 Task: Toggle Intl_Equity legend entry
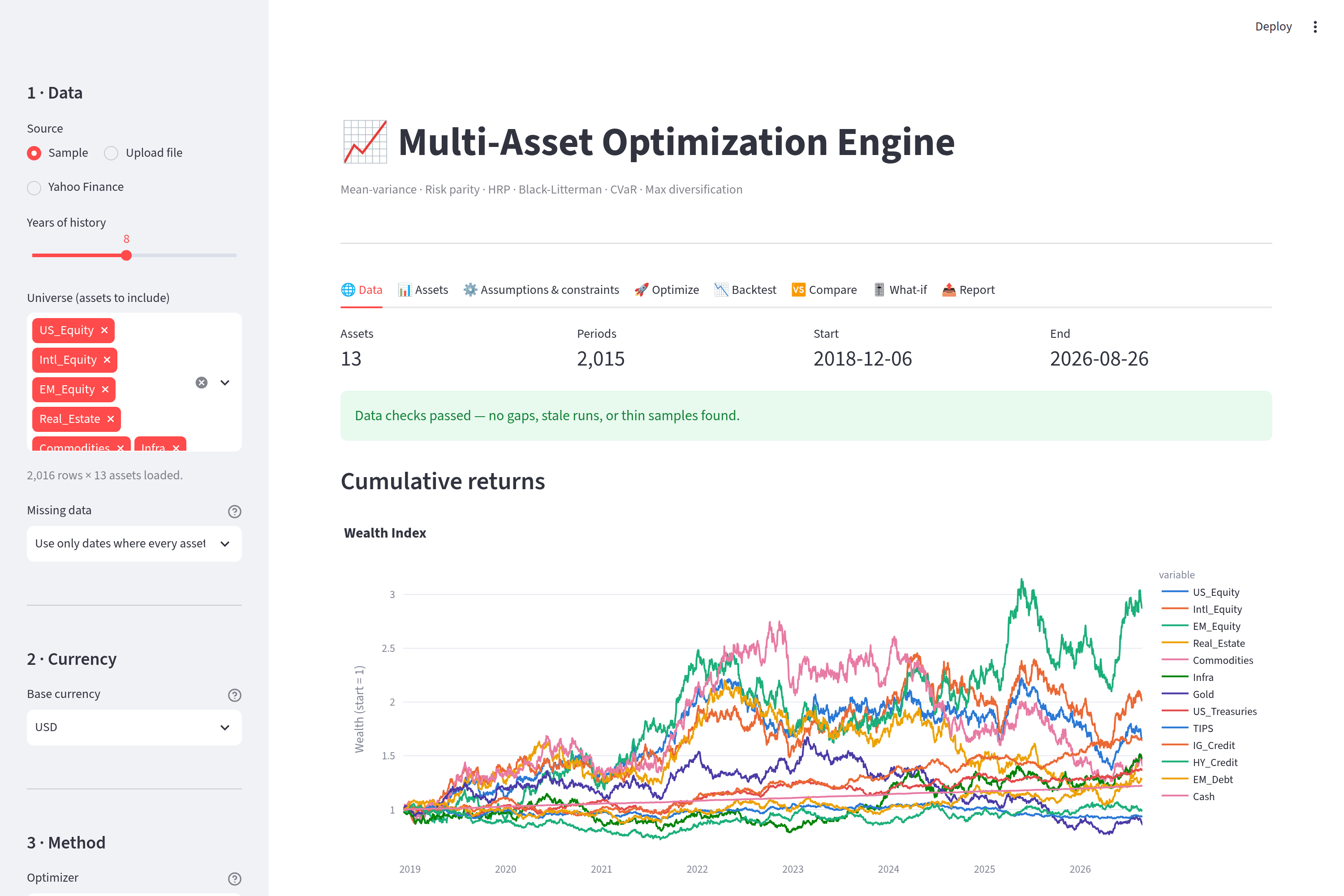1202,609
